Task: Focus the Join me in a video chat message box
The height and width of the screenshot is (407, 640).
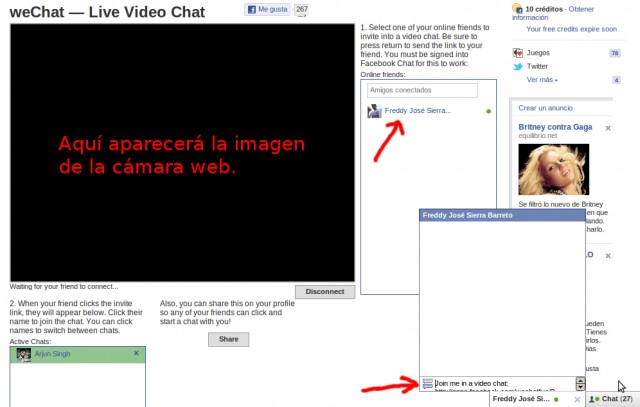Action: coord(504,384)
